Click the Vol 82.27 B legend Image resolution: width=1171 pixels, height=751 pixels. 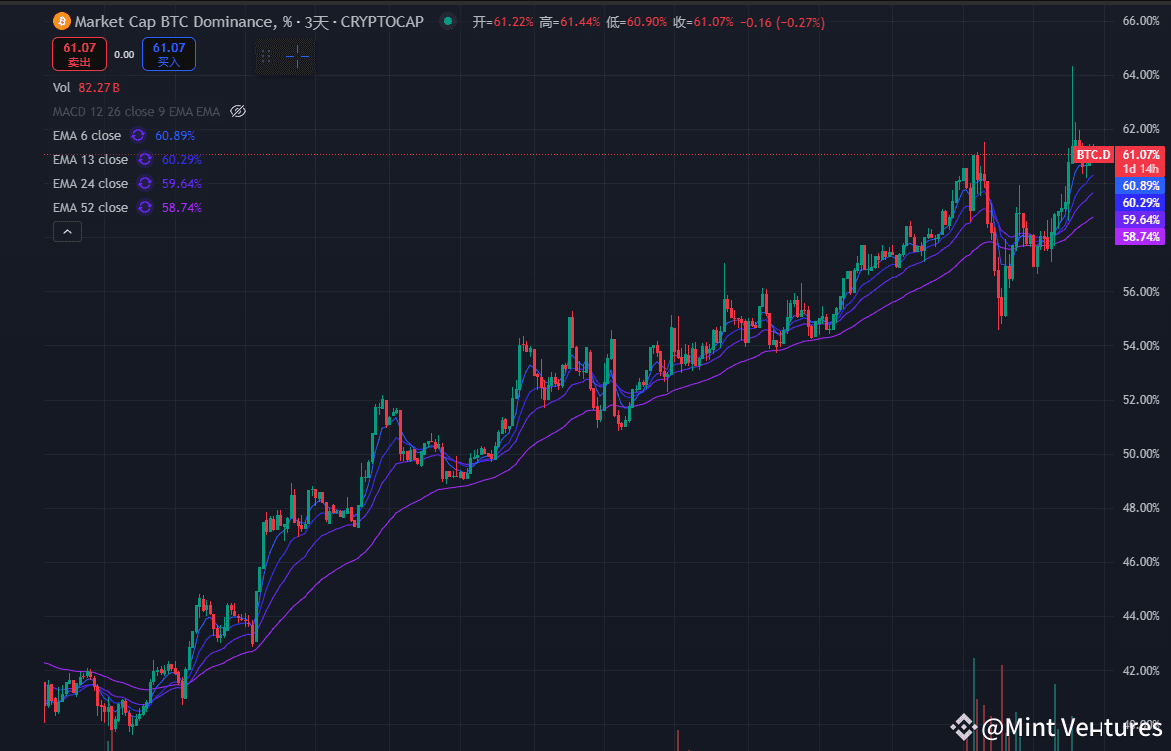pos(87,87)
